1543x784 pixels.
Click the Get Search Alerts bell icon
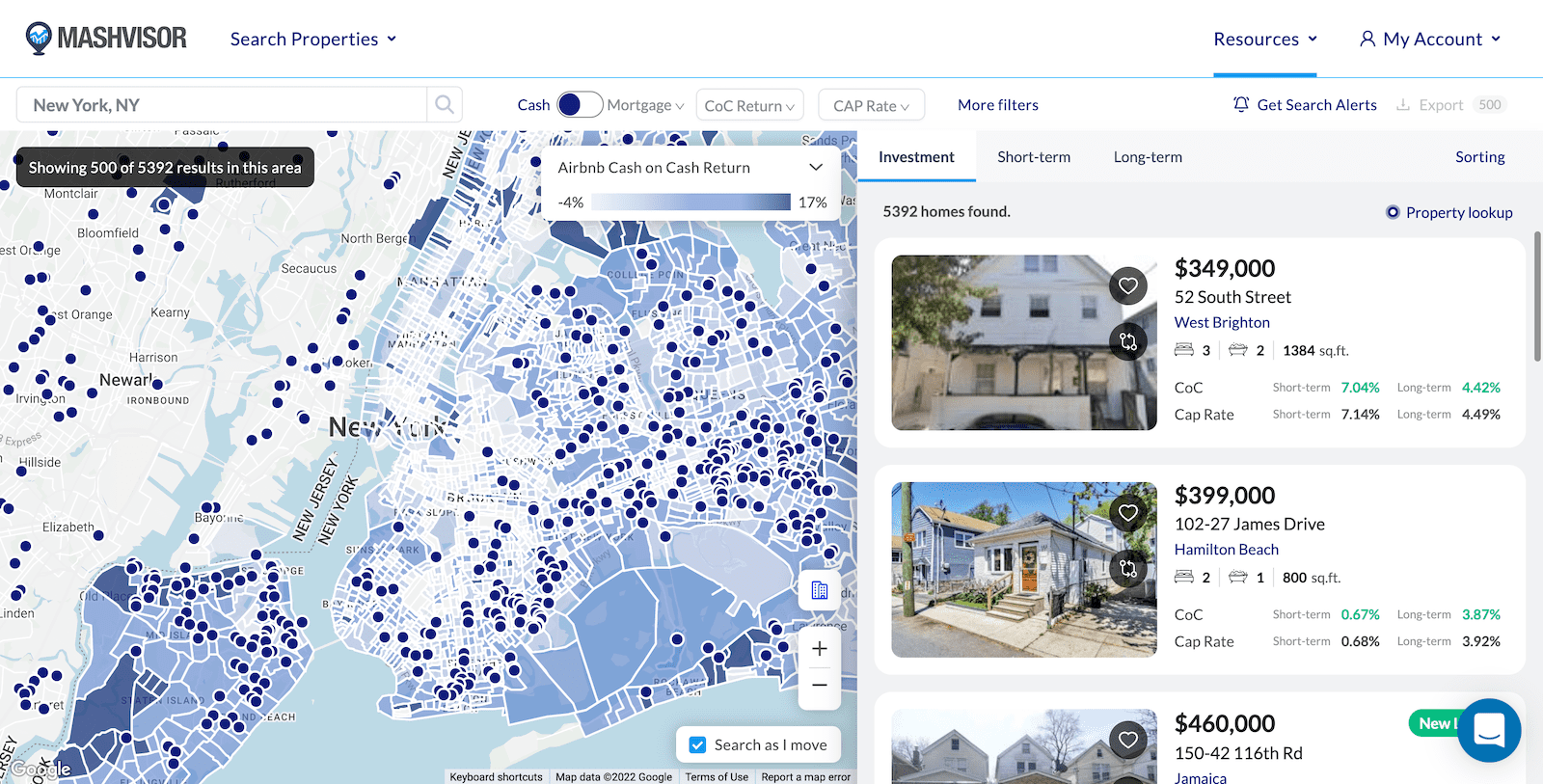(x=1241, y=104)
